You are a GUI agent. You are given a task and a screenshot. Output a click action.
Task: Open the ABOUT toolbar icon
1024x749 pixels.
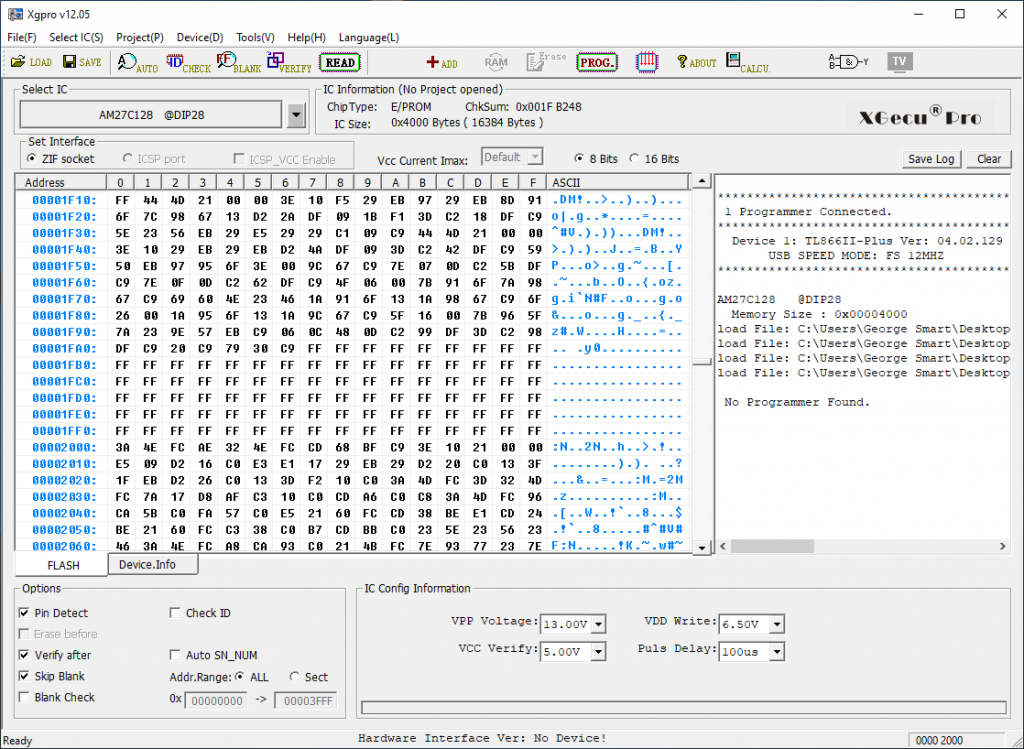click(697, 63)
